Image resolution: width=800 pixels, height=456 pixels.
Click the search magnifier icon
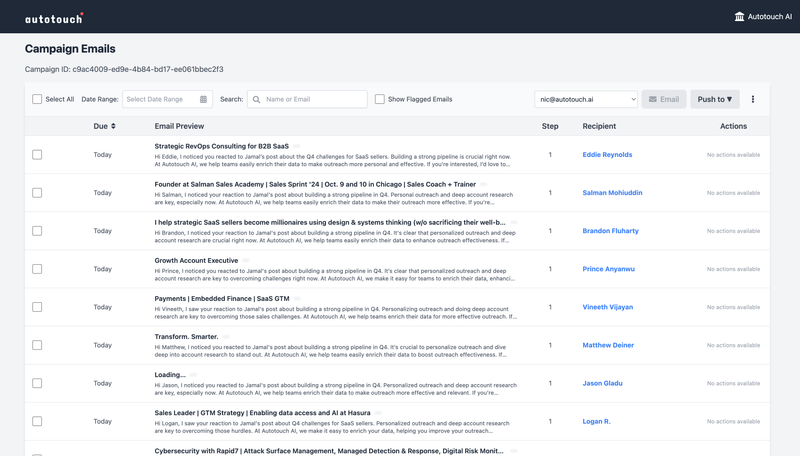[x=257, y=100]
